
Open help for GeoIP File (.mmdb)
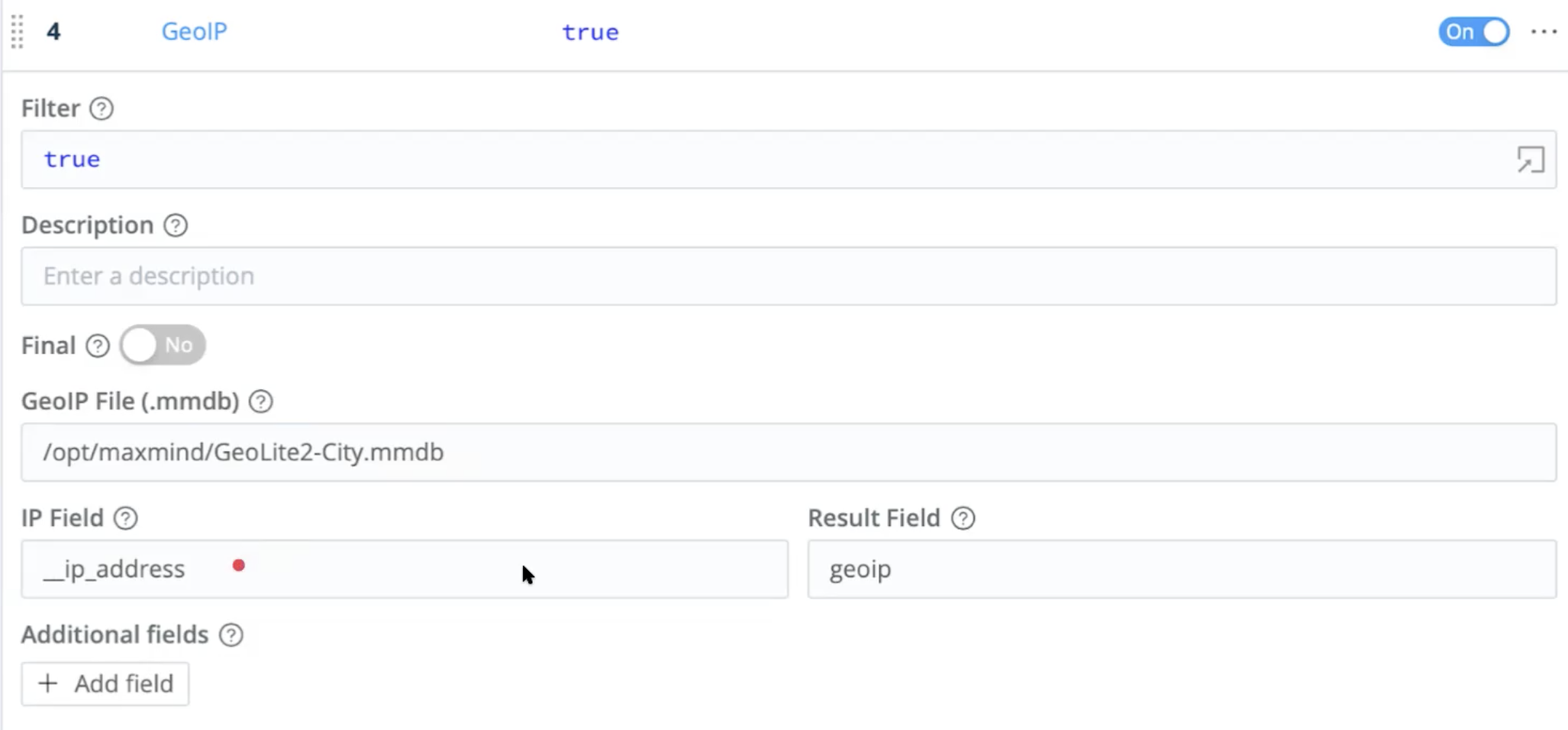point(260,401)
